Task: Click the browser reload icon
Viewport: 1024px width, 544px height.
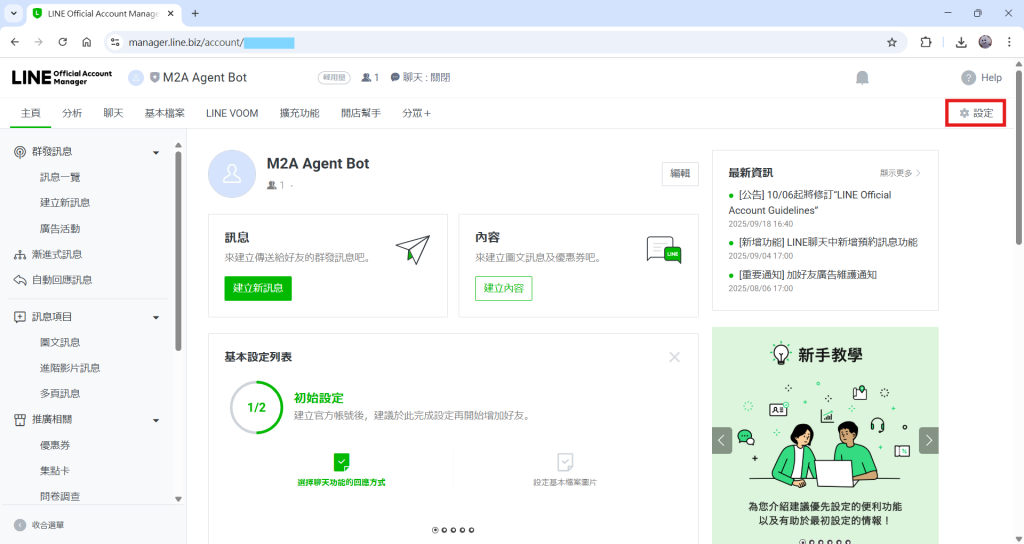Action: (63, 42)
